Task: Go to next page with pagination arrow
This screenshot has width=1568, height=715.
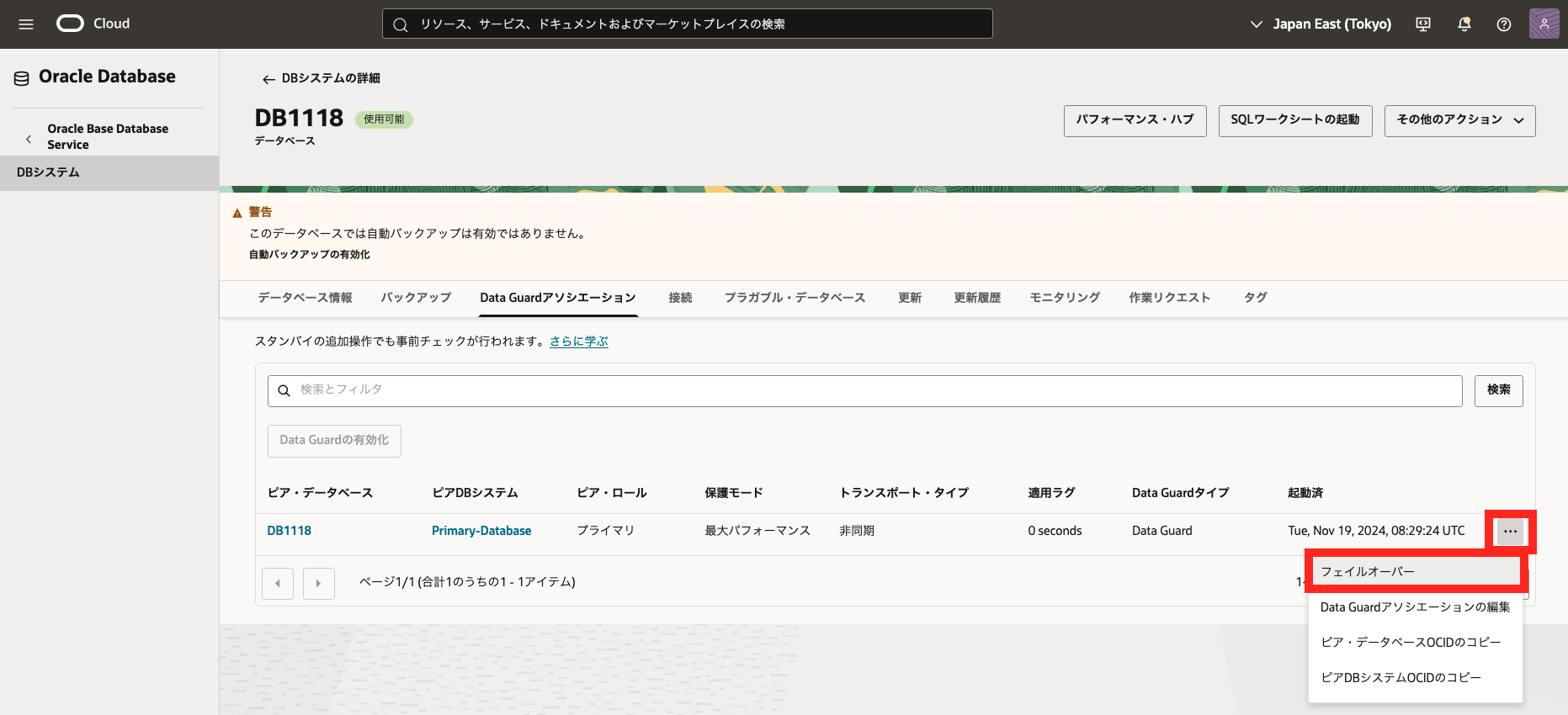Action: [x=318, y=583]
